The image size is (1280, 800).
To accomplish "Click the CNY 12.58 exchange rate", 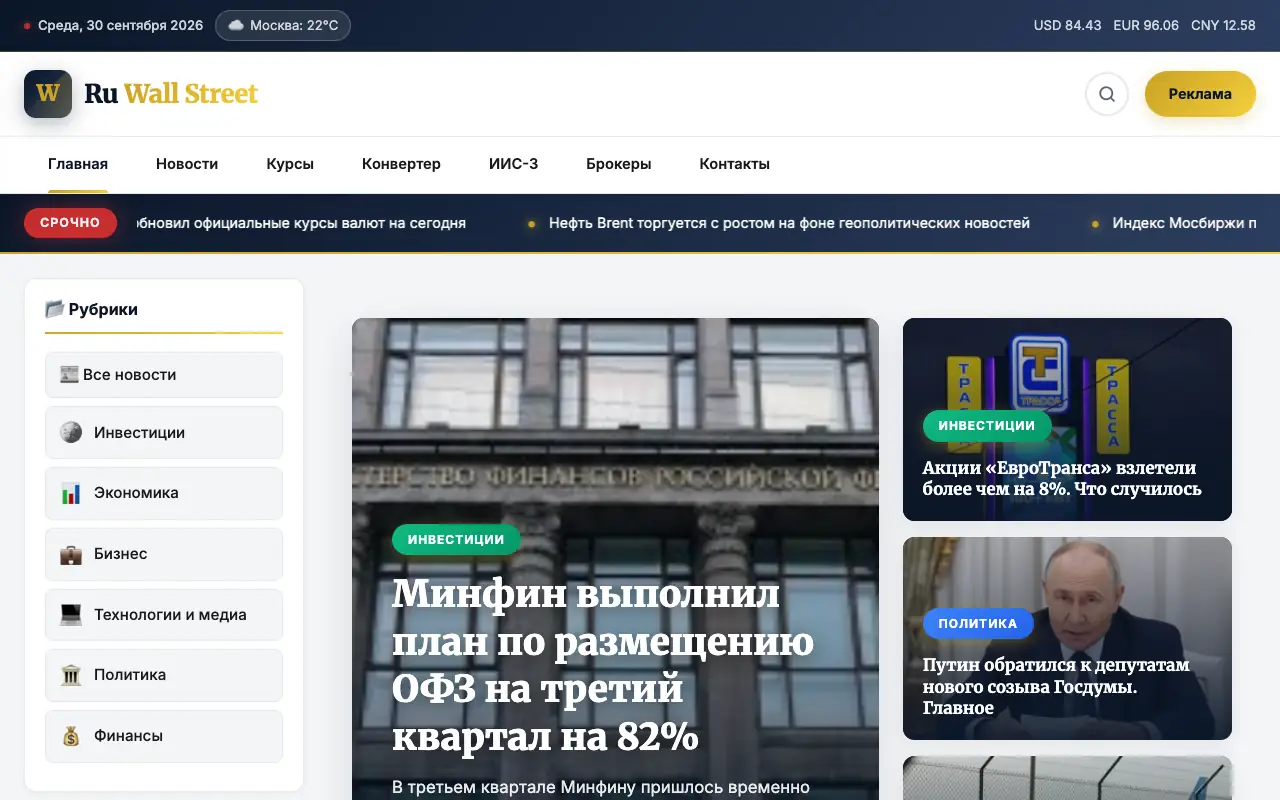I will [x=1223, y=25].
